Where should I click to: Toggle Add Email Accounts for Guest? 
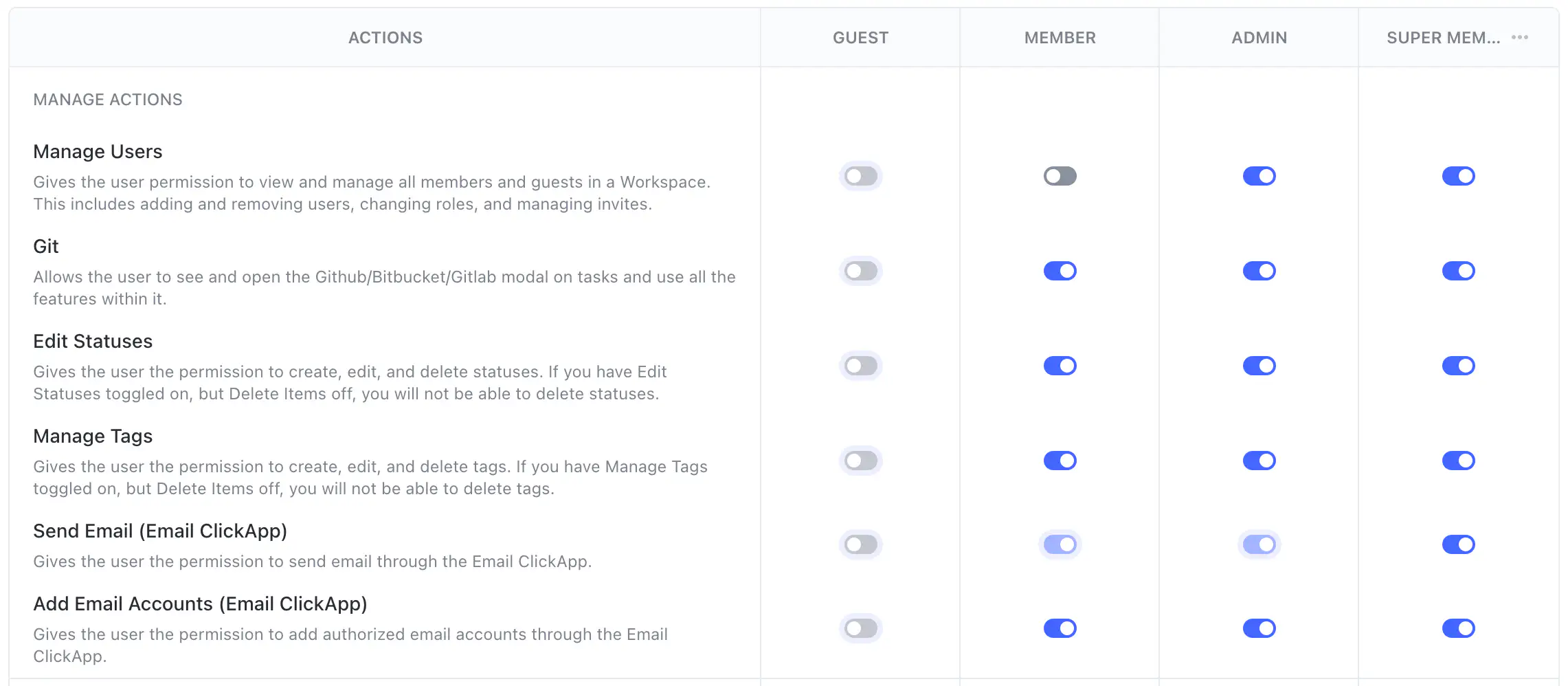(x=861, y=628)
